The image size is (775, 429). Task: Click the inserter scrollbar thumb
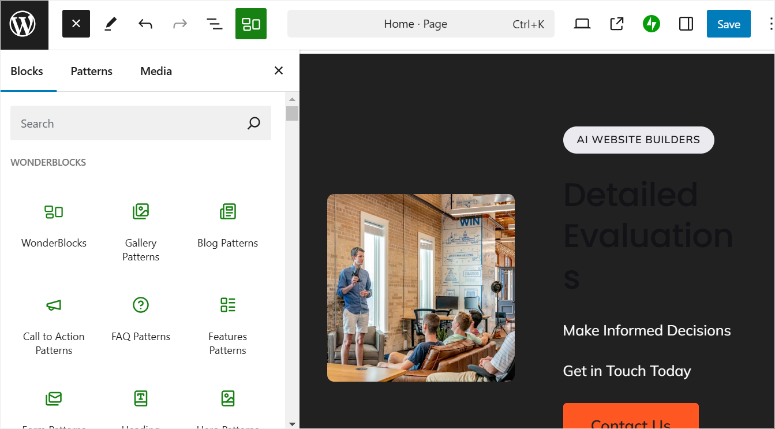tap(292, 113)
